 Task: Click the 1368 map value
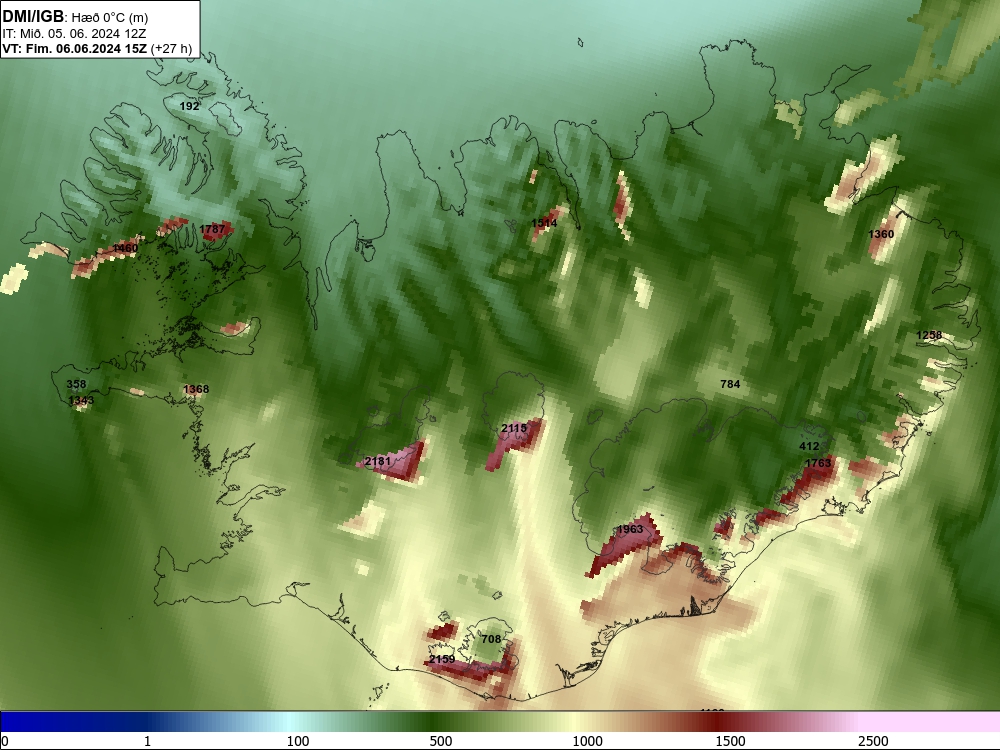(x=196, y=389)
